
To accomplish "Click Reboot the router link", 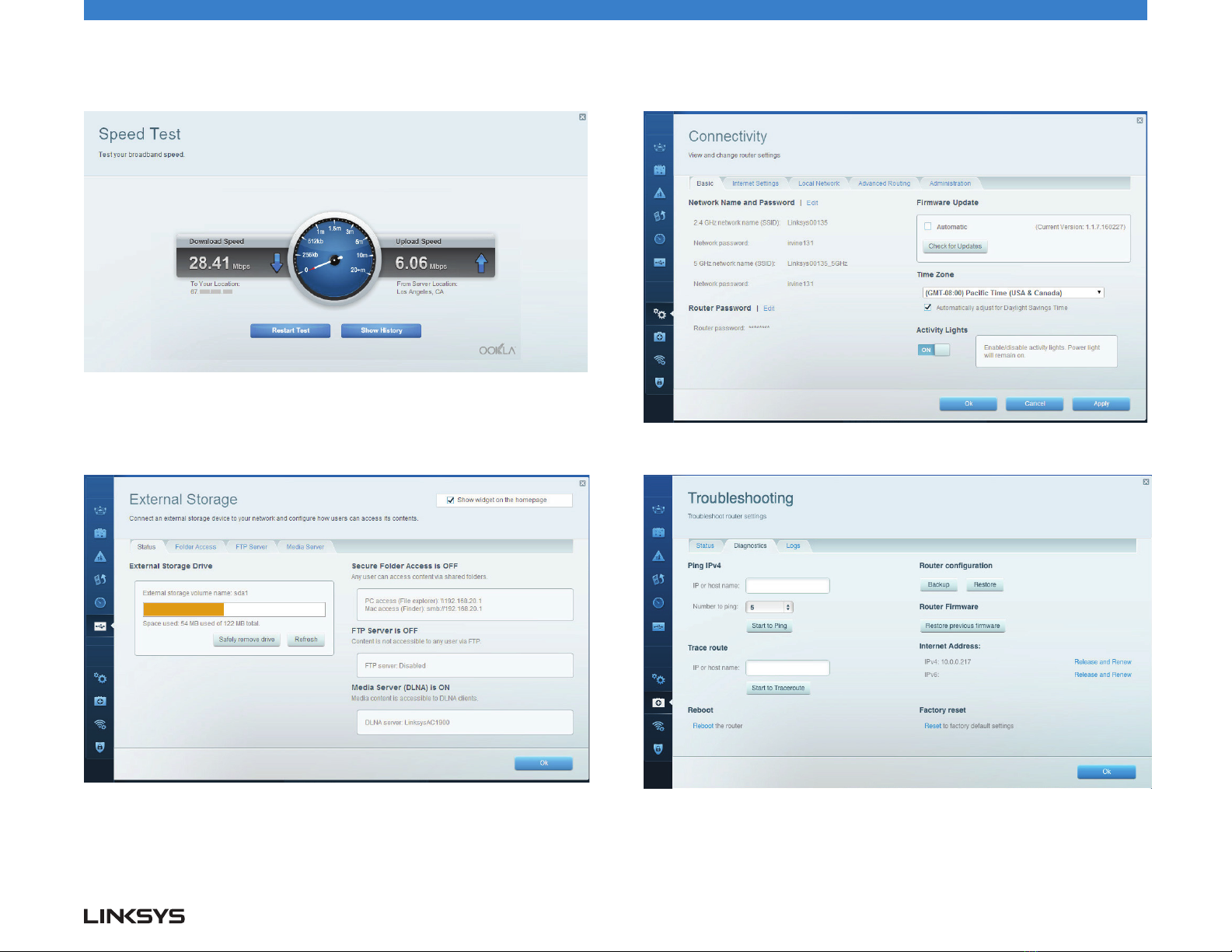I will tap(717, 727).
